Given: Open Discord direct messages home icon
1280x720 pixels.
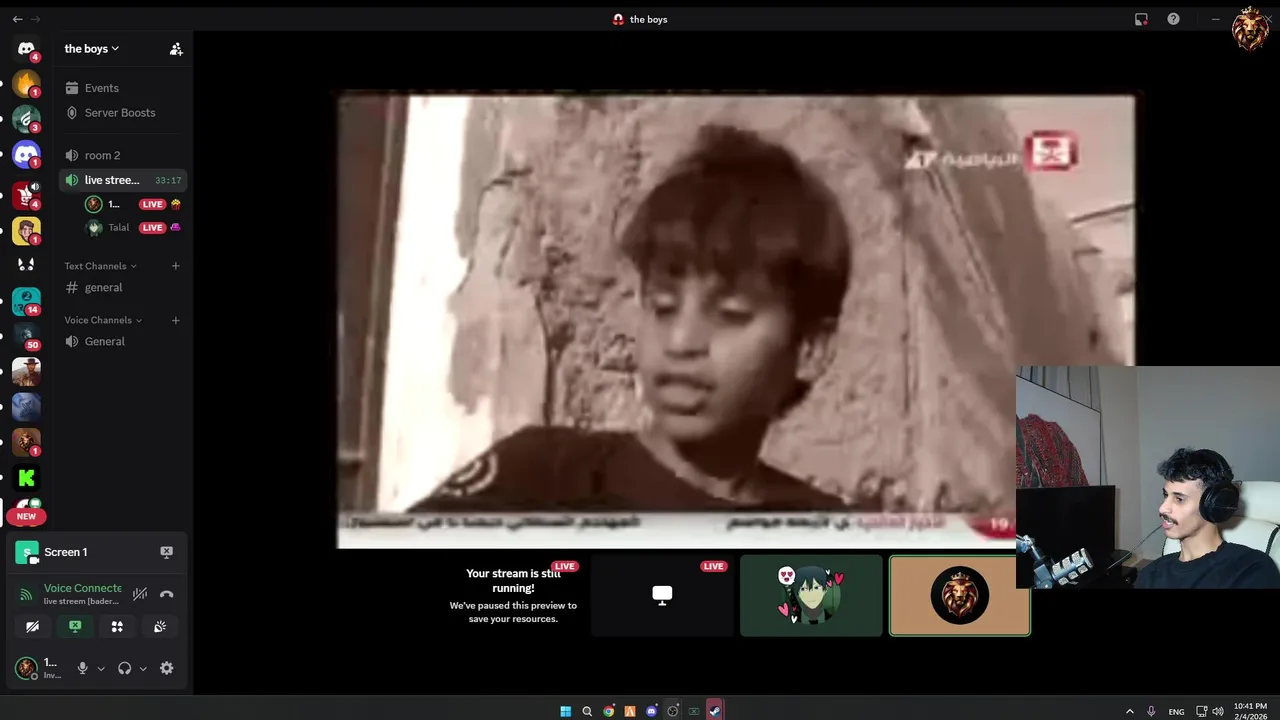Looking at the screenshot, I should [26, 48].
